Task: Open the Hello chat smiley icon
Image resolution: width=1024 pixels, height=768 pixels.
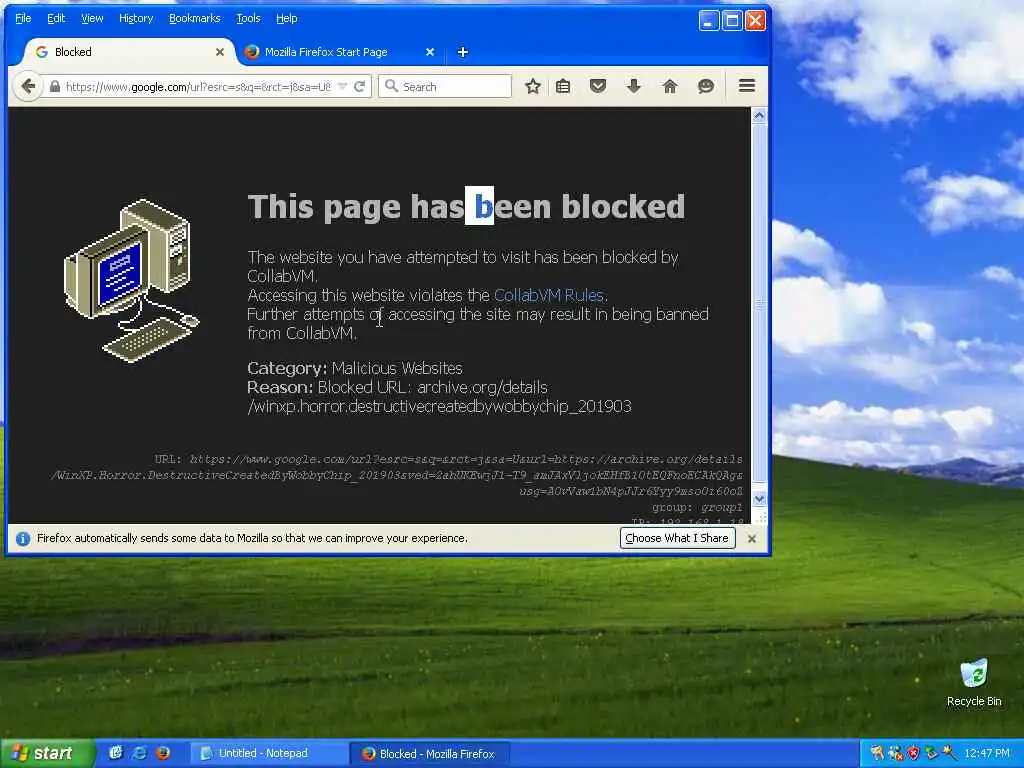Action: point(705,86)
